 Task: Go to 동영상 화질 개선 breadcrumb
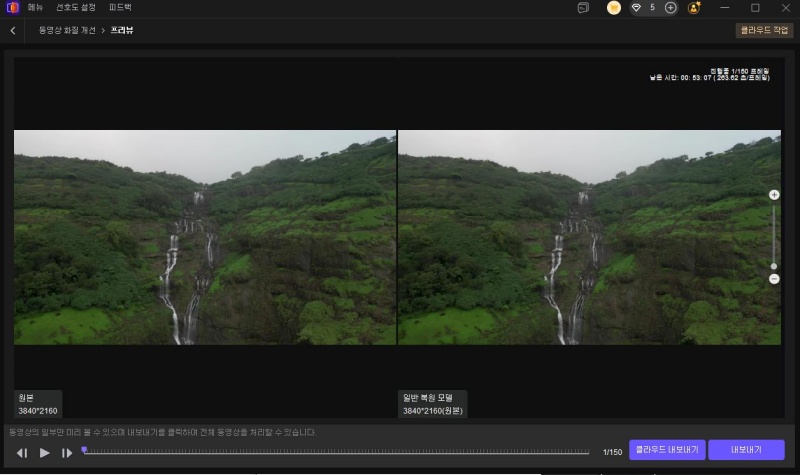[x=67, y=30]
